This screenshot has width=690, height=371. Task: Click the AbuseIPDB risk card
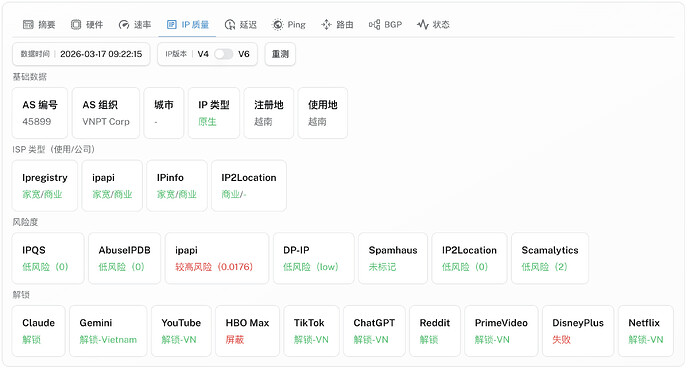[125, 258]
